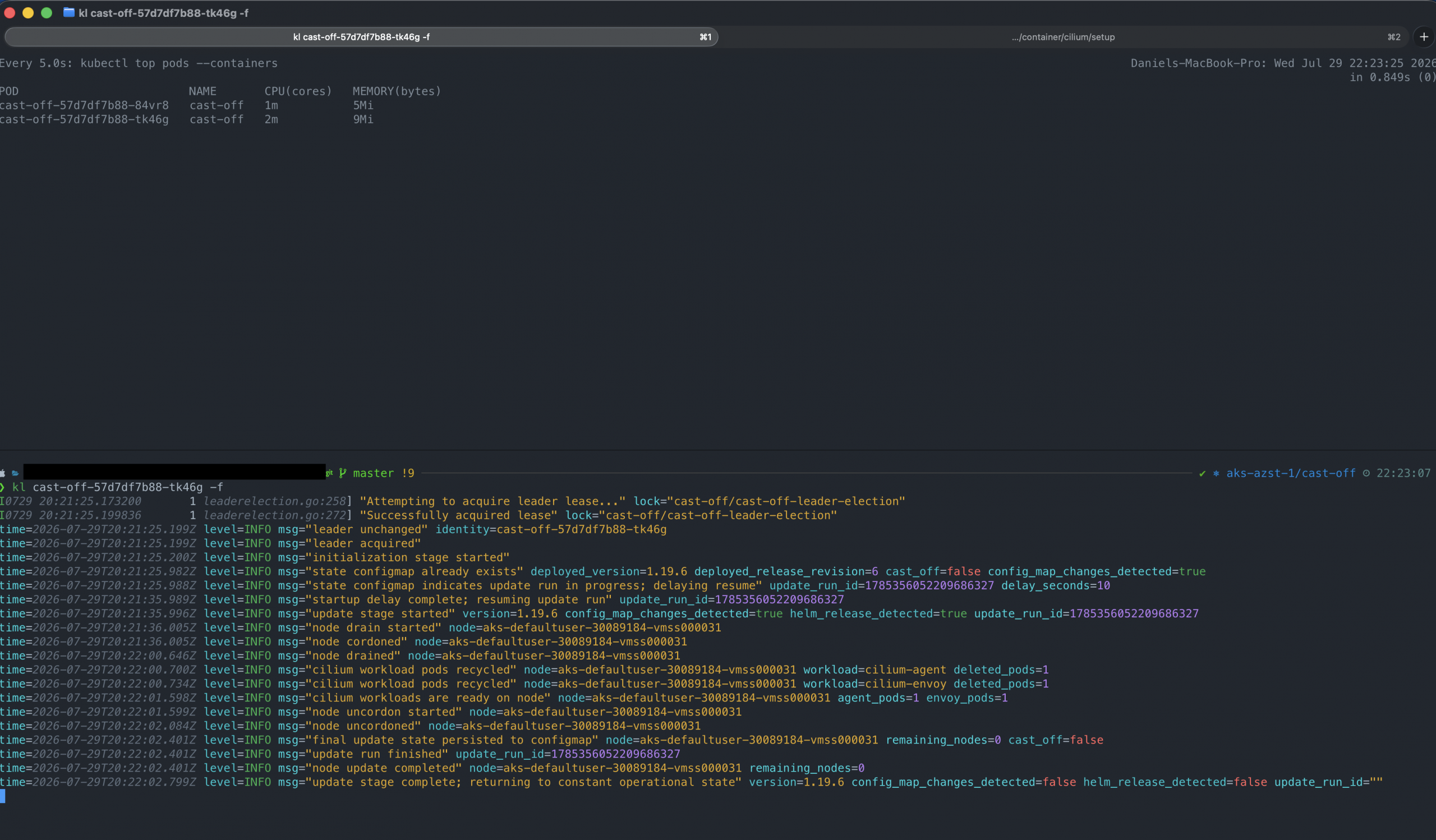1436x840 pixels.
Task: Click the folder icon in title bar
Action: click(x=69, y=12)
